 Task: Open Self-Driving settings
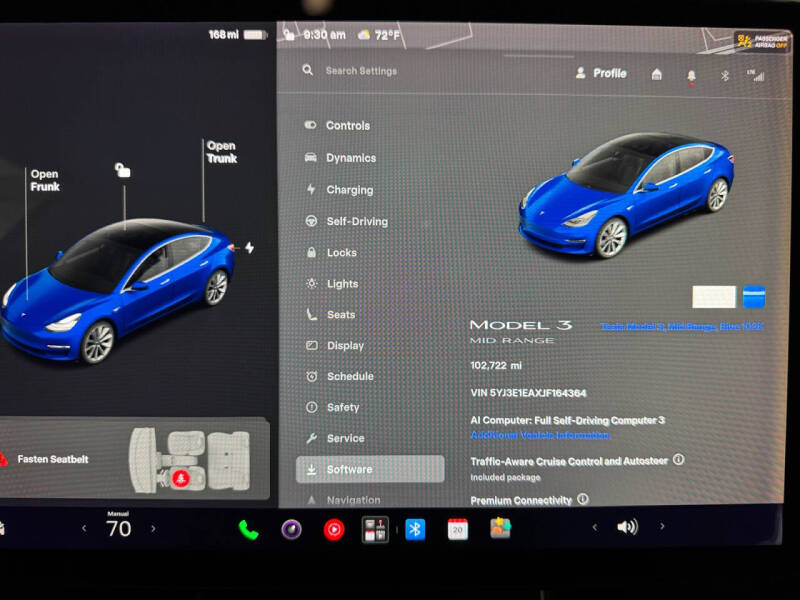click(x=346, y=221)
